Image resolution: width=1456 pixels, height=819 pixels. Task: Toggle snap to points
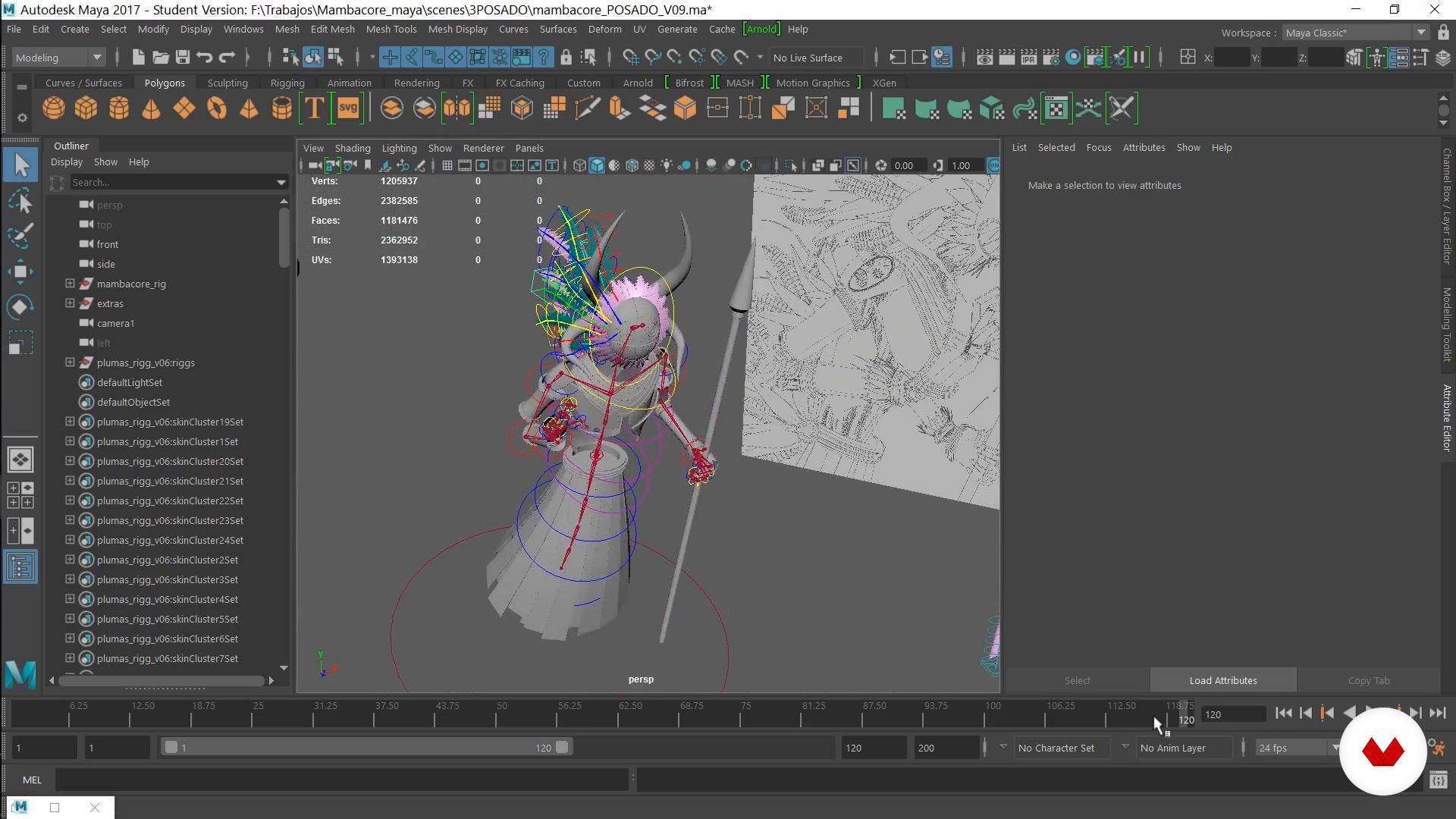(674, 57)
